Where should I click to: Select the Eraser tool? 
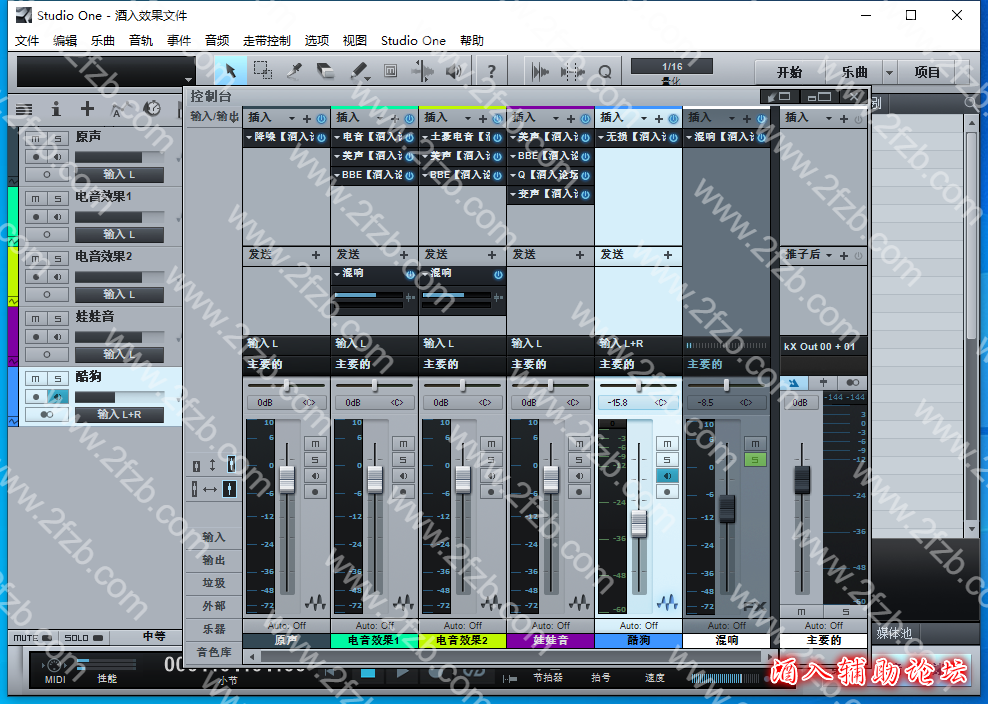coord(326,71)
